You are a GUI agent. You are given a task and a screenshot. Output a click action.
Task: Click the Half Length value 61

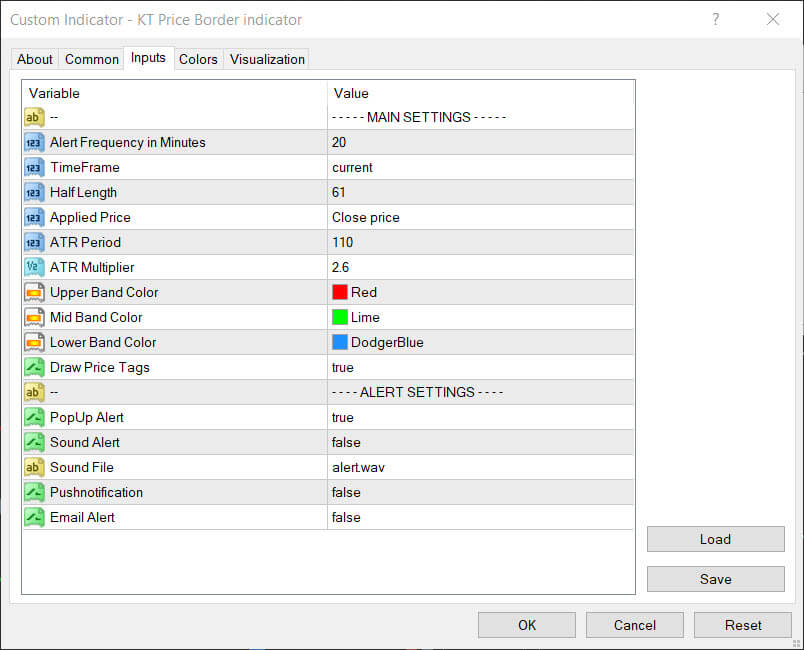pyautogui.click(x=338, y=193)
